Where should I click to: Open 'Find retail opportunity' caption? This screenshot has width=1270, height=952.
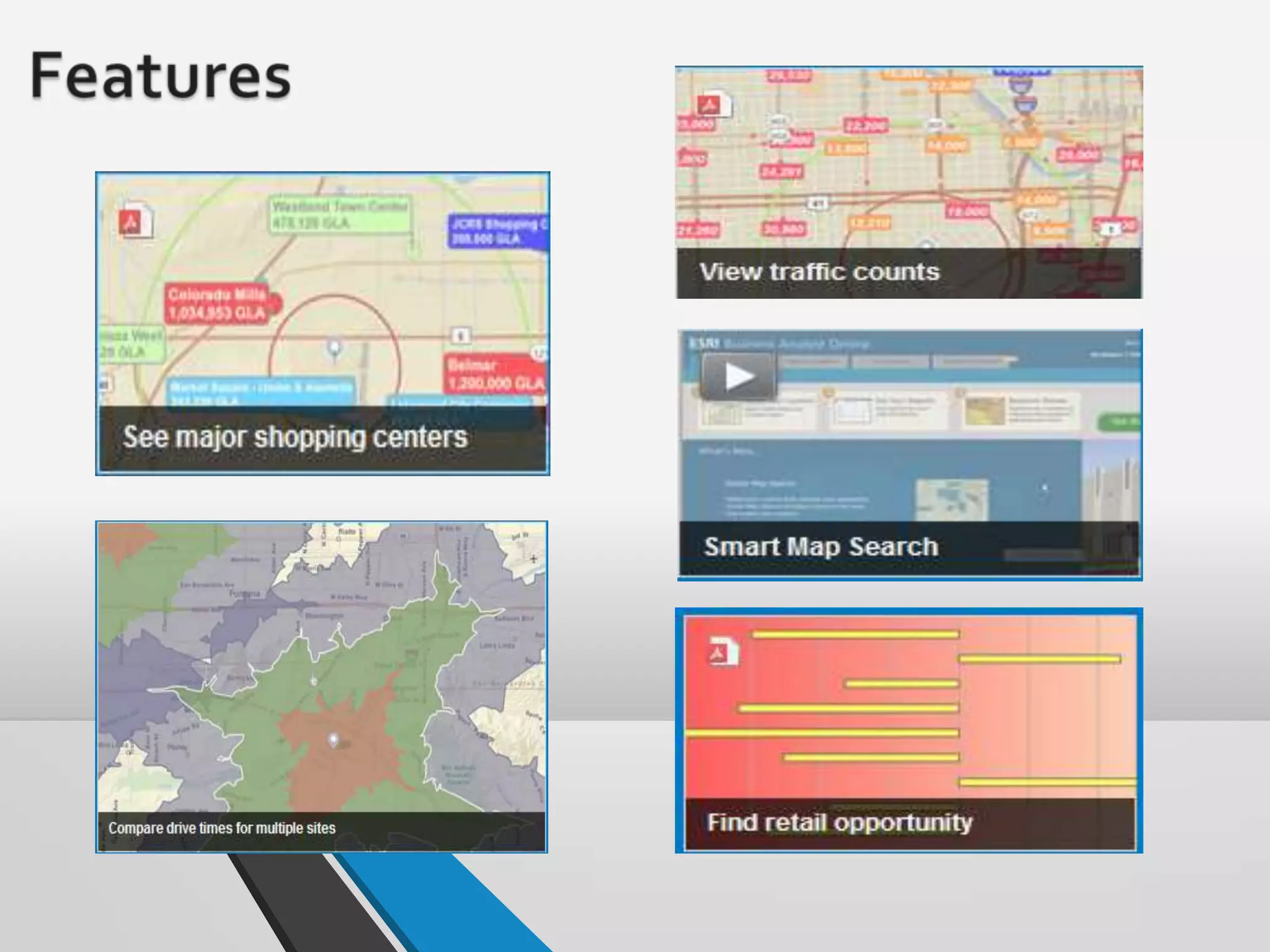coord(839,823)
